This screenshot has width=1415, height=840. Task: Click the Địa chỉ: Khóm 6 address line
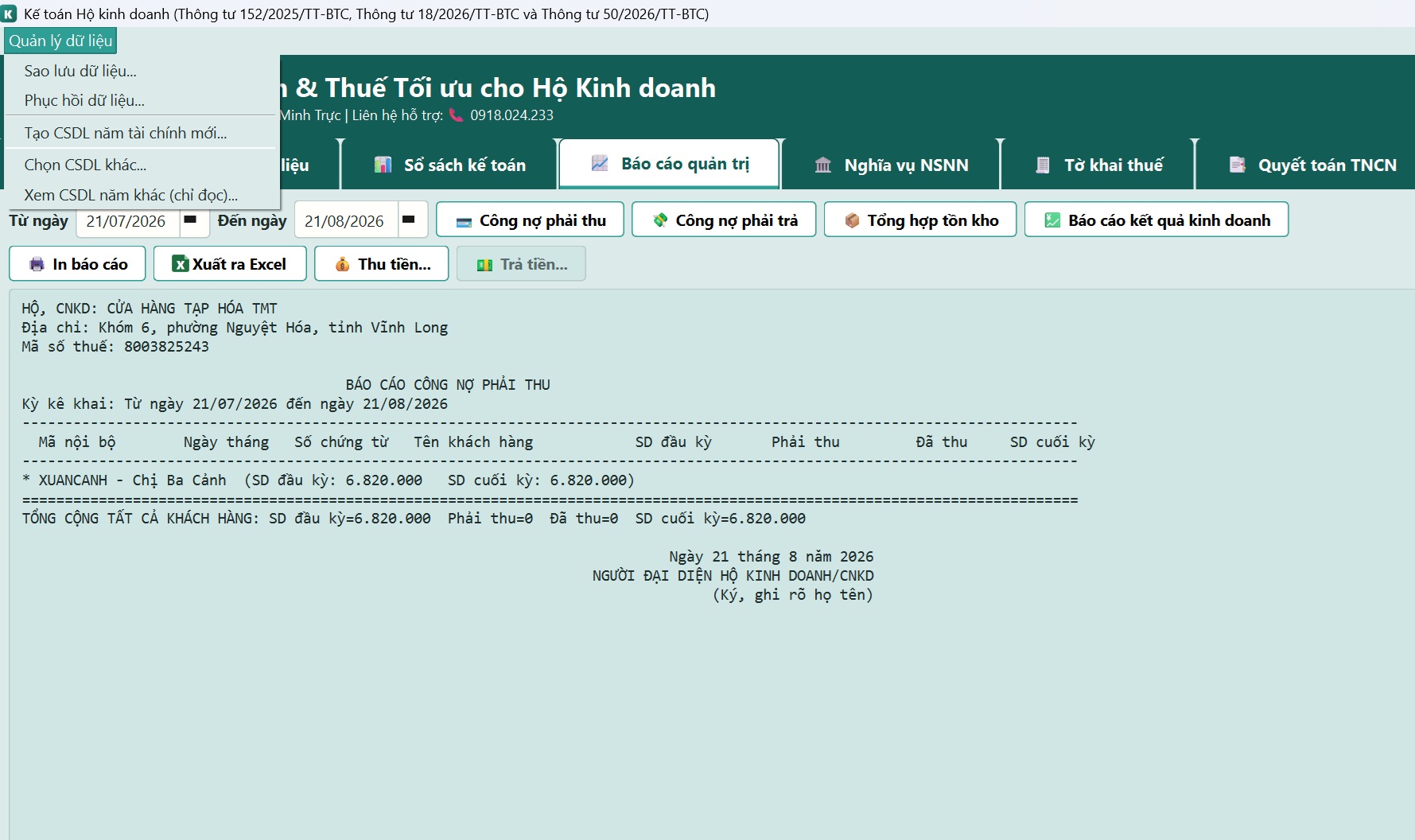tap(235, 328)
